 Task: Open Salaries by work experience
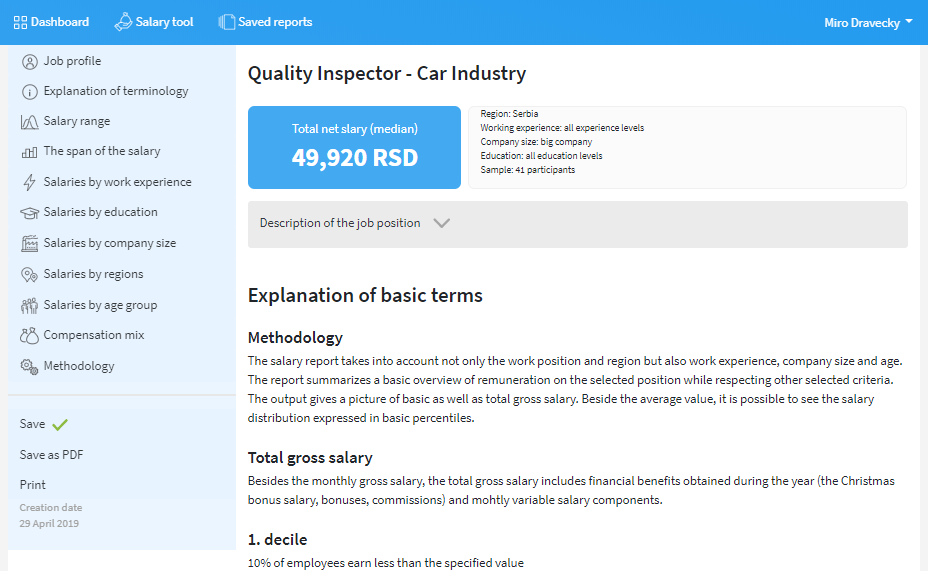point(118,182)
